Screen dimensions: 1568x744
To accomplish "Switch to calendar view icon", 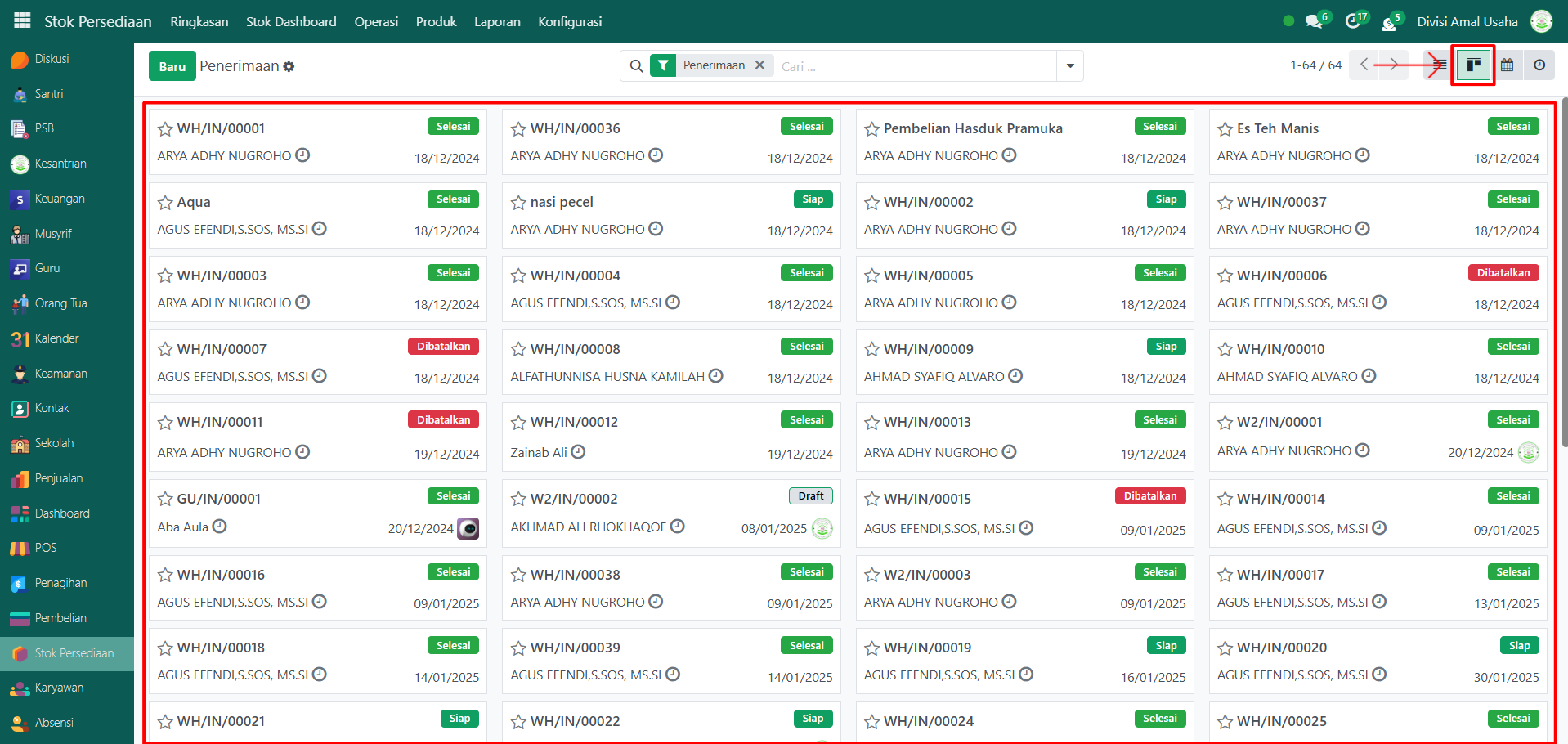I will click(x=1507, y=65).
